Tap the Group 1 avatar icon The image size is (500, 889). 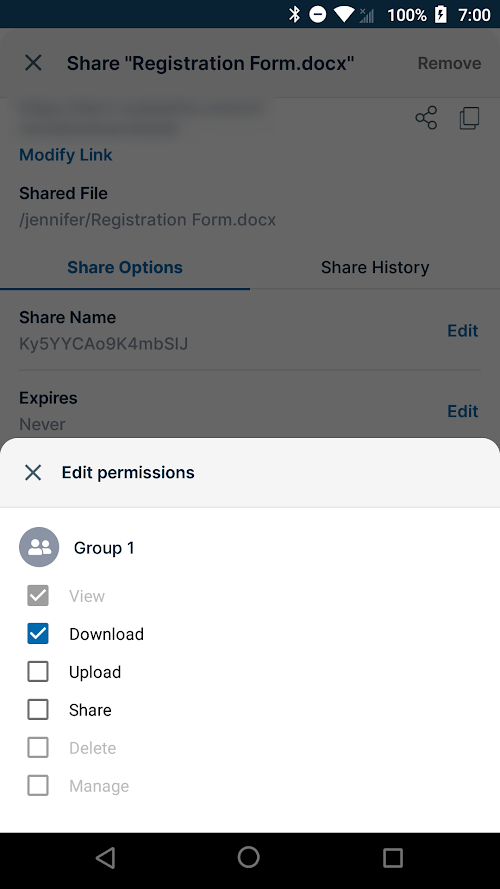(x=39, y=547)
